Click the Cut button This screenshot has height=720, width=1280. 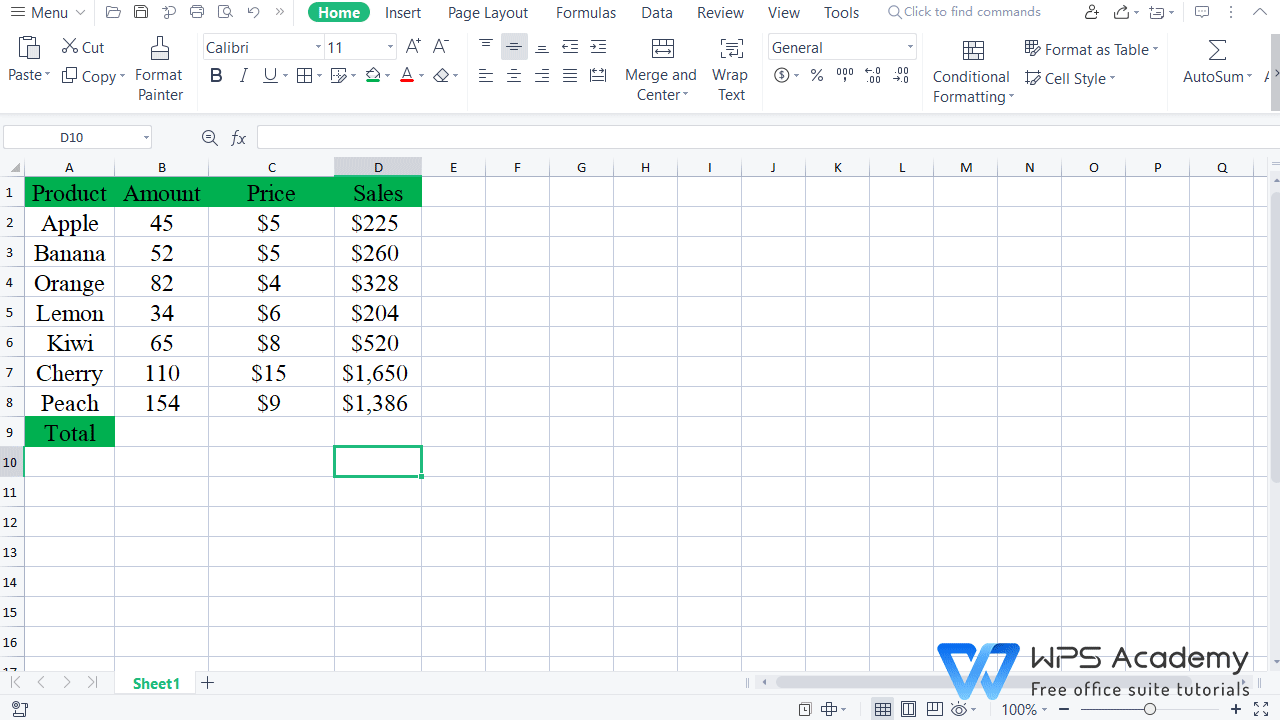pyautogui.click(x=82, y=46)
